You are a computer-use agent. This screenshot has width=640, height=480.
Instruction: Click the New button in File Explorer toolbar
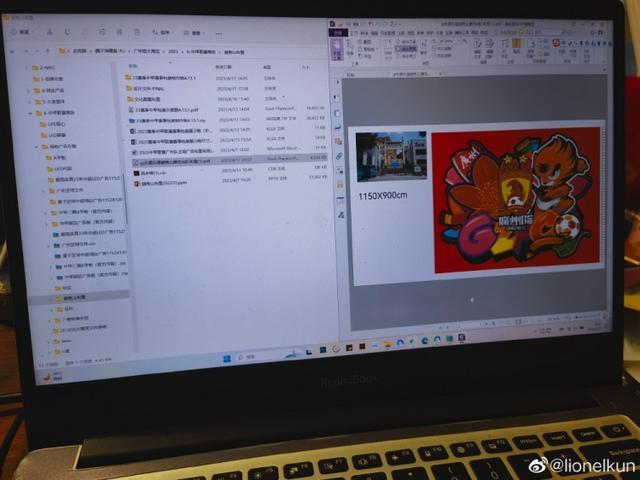pyautogui.click(x=20, y=32)
